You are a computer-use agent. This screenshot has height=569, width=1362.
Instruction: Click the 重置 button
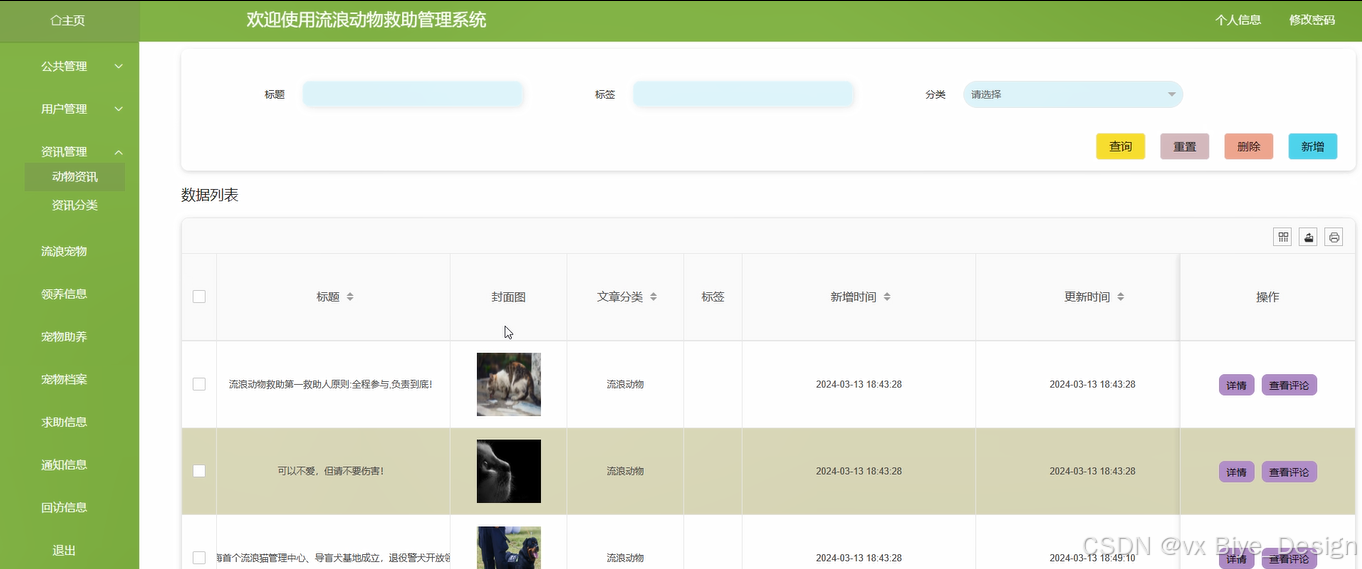[x=1184, y=147]
